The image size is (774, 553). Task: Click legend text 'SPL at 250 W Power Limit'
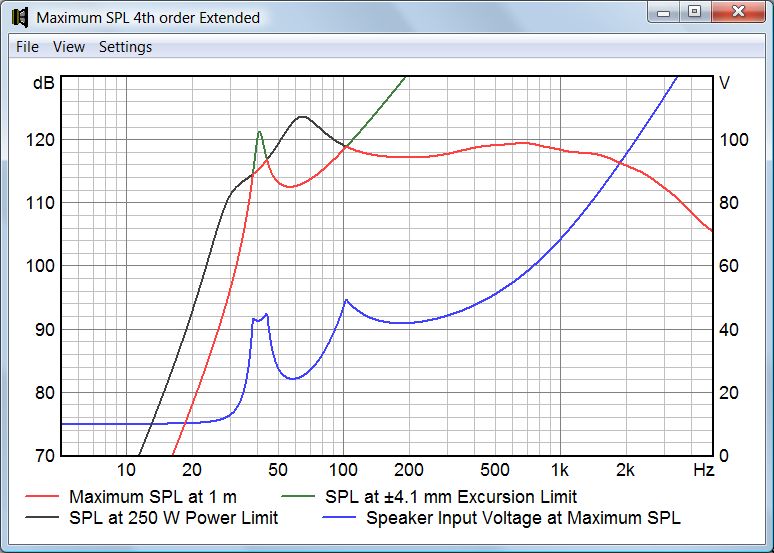click(174, 517)
